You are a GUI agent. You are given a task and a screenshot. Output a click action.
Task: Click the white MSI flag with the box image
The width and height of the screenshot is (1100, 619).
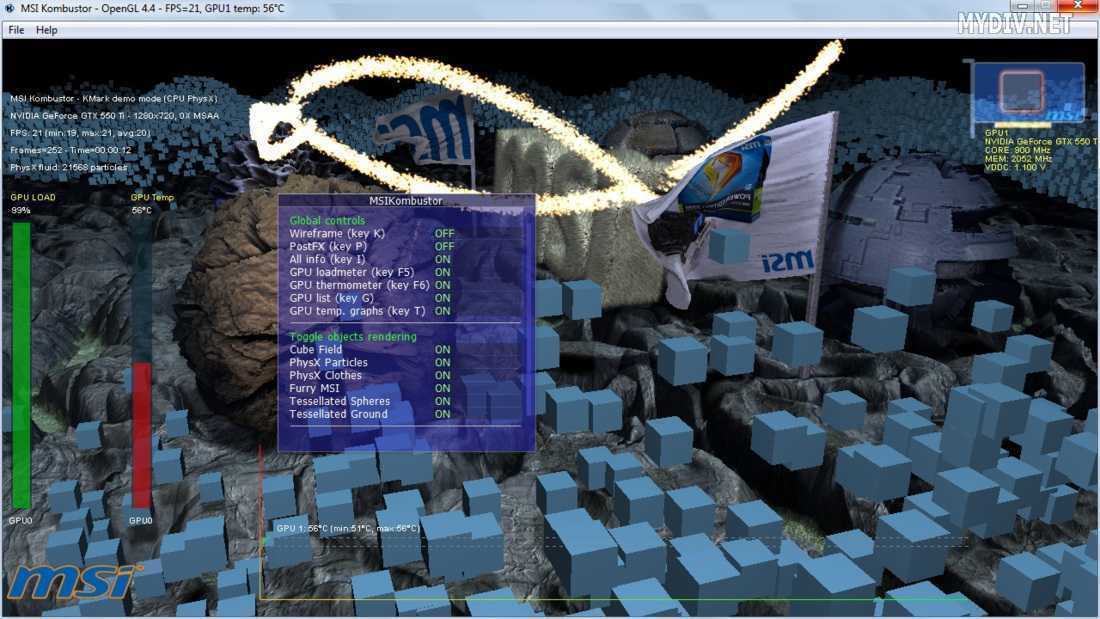[738, 212]
